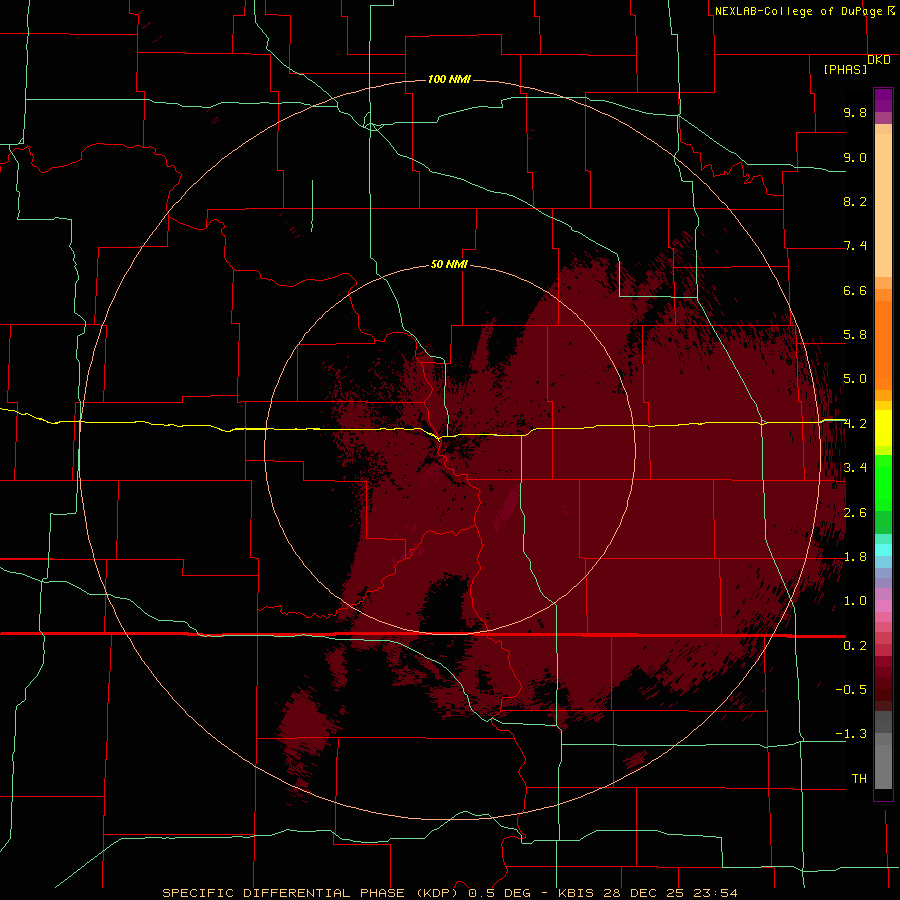900x900 pixels.
Task: Click the 0.2 legend value
Action: pos(855,645)
